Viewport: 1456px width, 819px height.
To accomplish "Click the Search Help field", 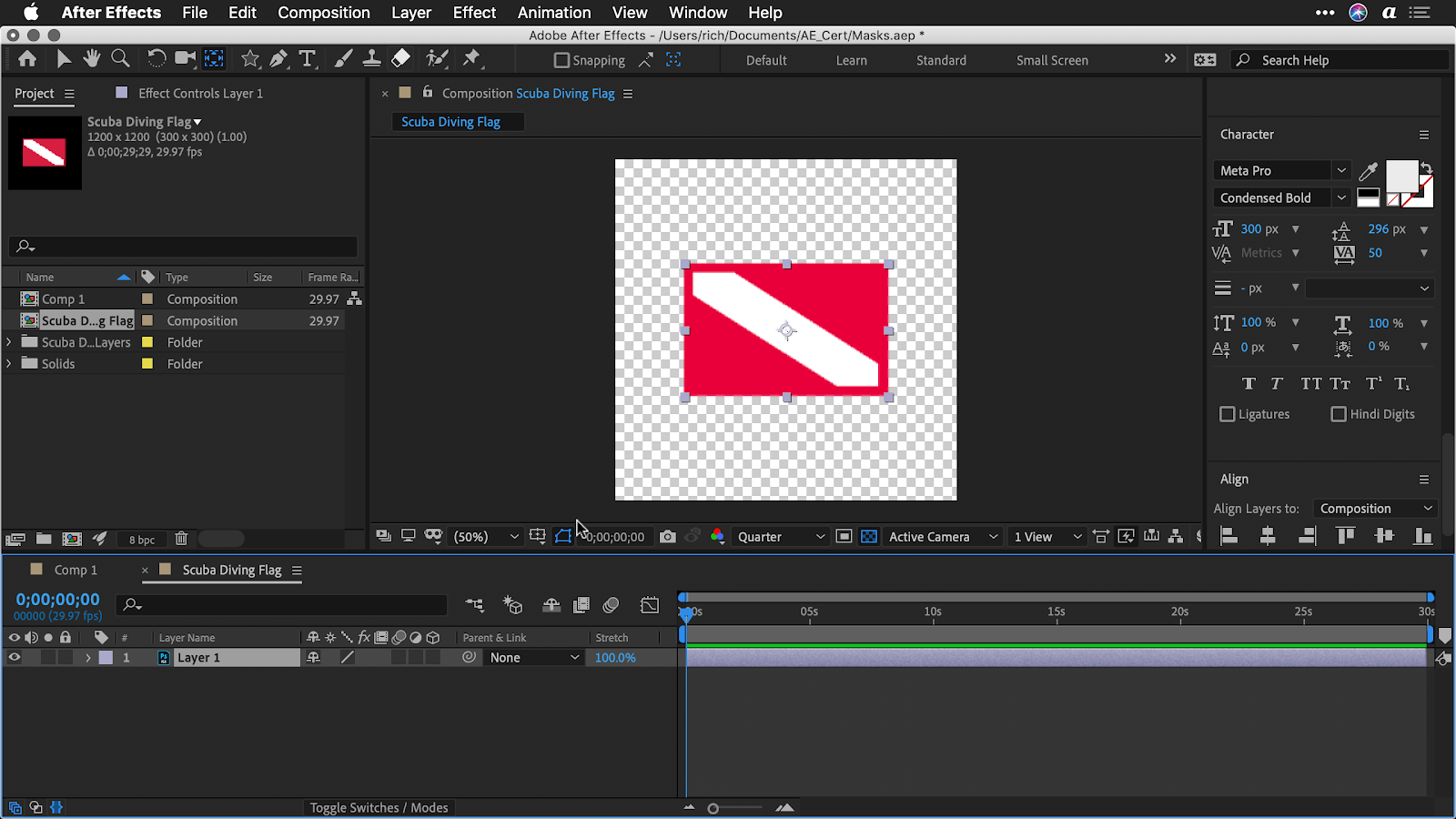I will (1341, 60).
